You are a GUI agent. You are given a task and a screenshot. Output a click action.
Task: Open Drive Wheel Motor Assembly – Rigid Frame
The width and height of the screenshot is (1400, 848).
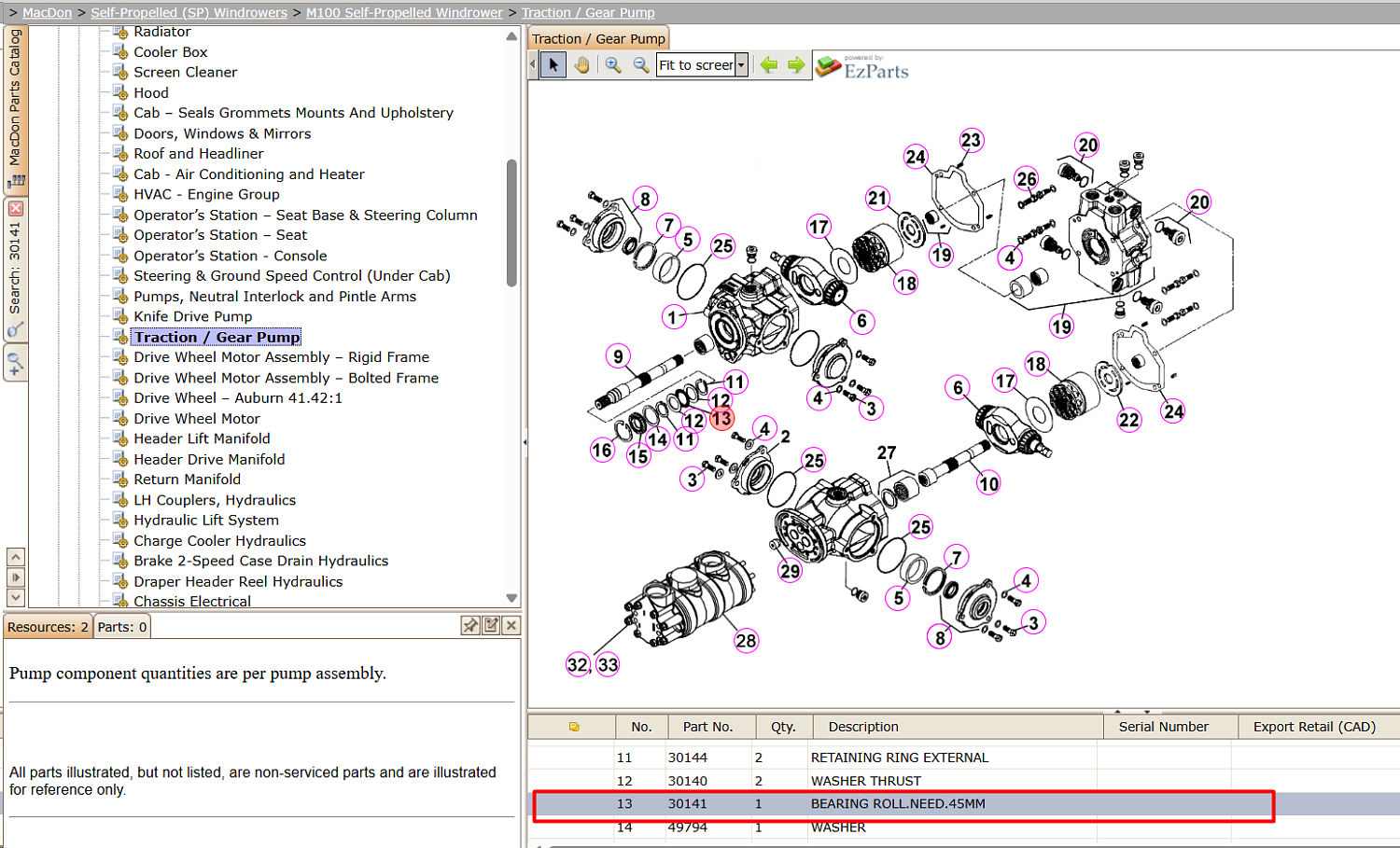click(x=282, y=357)
